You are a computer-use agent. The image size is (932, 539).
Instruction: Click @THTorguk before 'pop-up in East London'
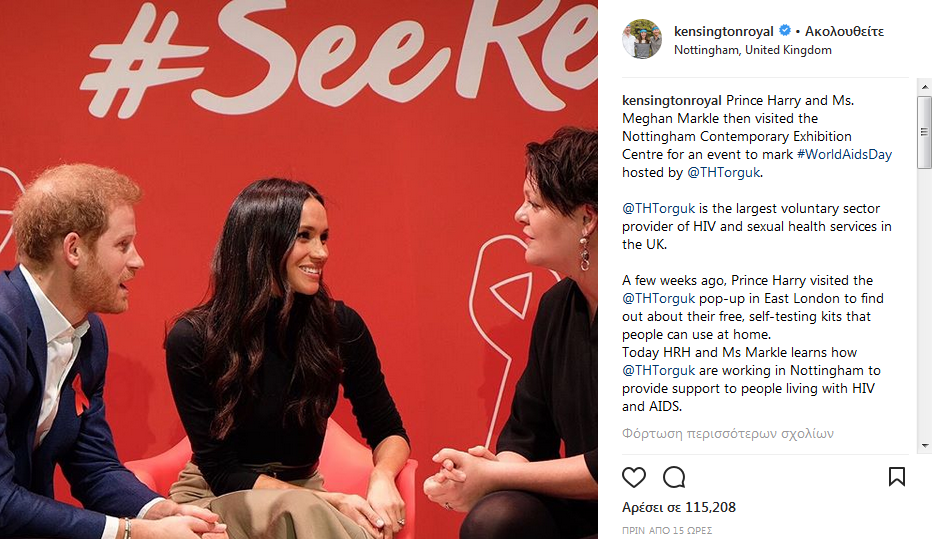point(658,298)
